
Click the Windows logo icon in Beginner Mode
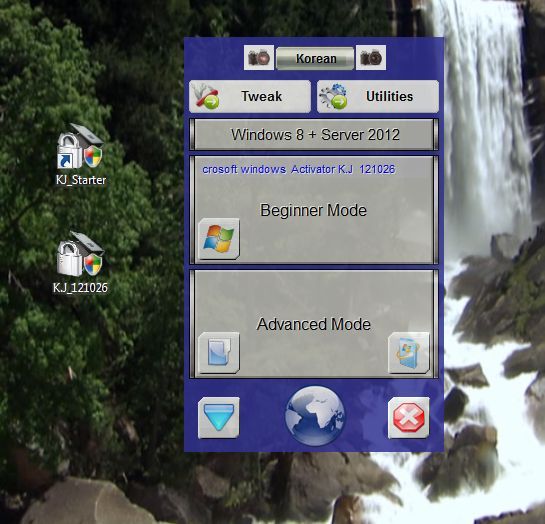pyautogui.click(x=219, y=239)
